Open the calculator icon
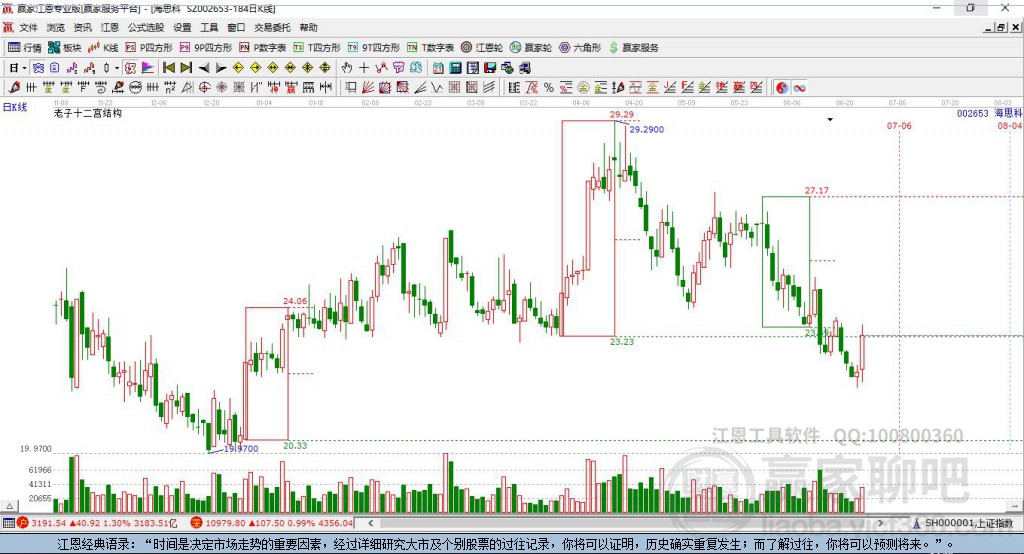 (456, 68)
